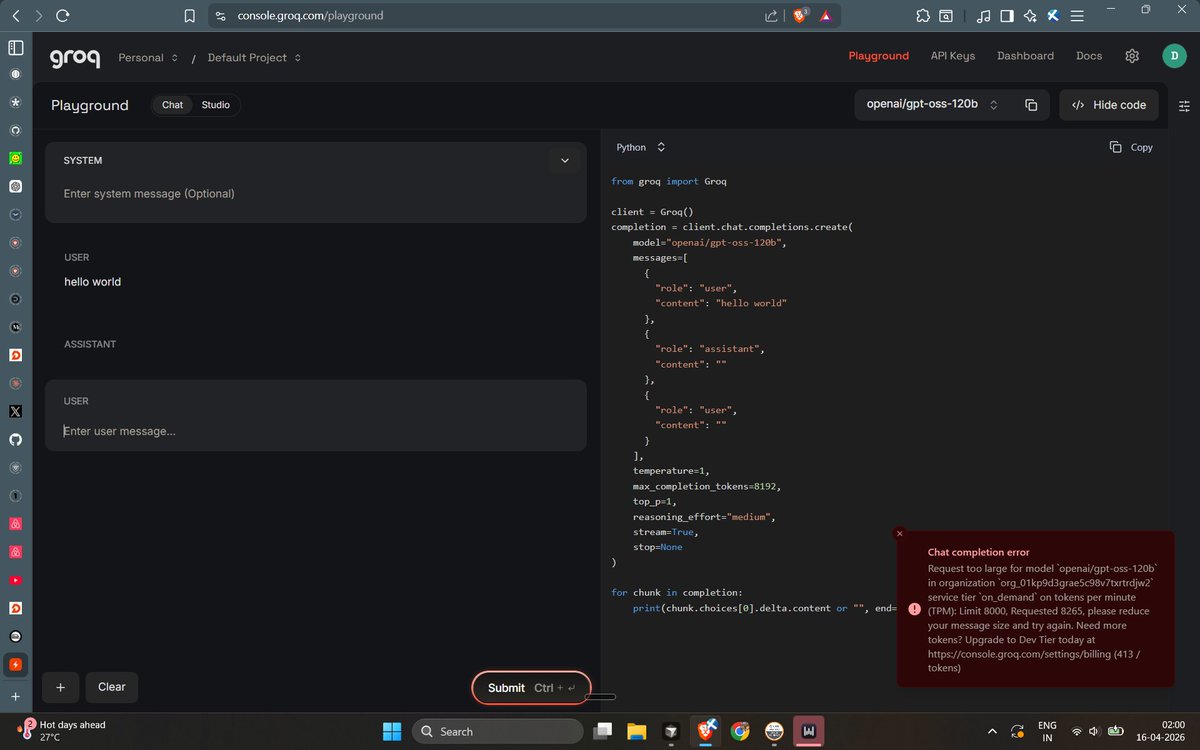The height and width of the screenshot is (750, 1200).
Task: Open Leo AI sparkle icon in toolbar
Action: coord(1030,16)
